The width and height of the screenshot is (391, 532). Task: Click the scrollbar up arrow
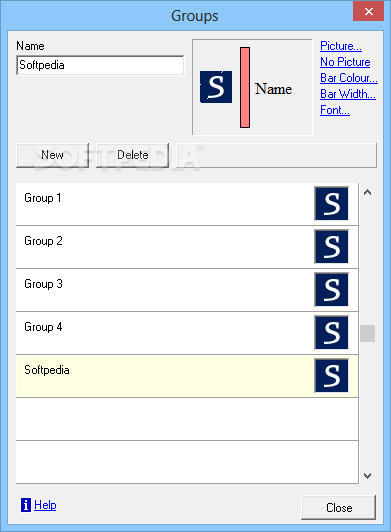[x=367, y=193]
